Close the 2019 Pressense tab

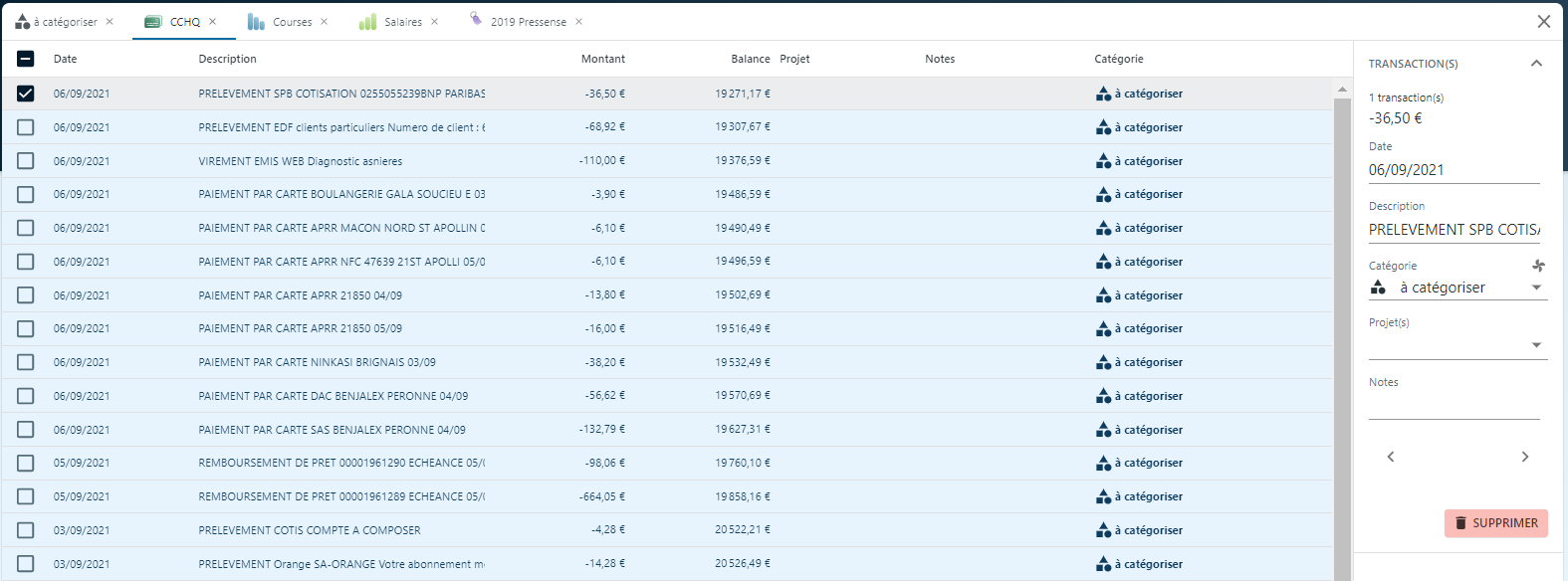click(x=579, y=22)
